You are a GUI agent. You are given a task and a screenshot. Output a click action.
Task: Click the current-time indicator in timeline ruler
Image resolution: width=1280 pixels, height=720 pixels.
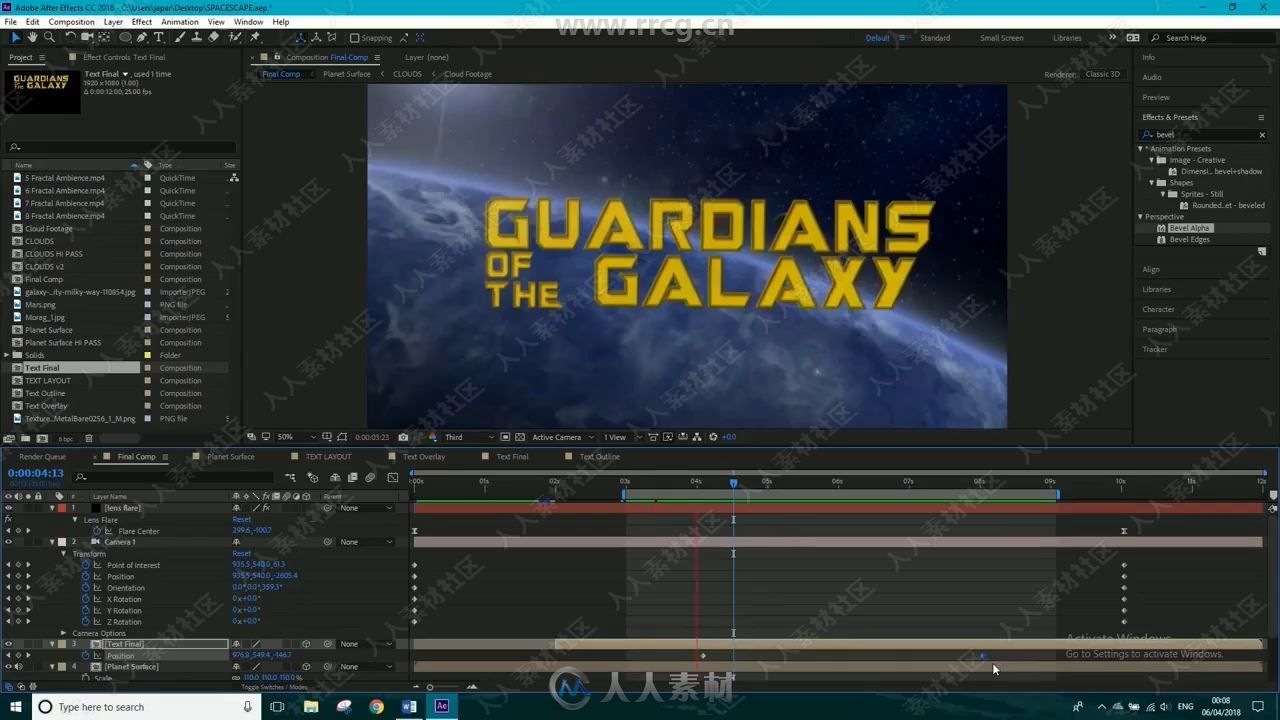[x=733, y=482]
